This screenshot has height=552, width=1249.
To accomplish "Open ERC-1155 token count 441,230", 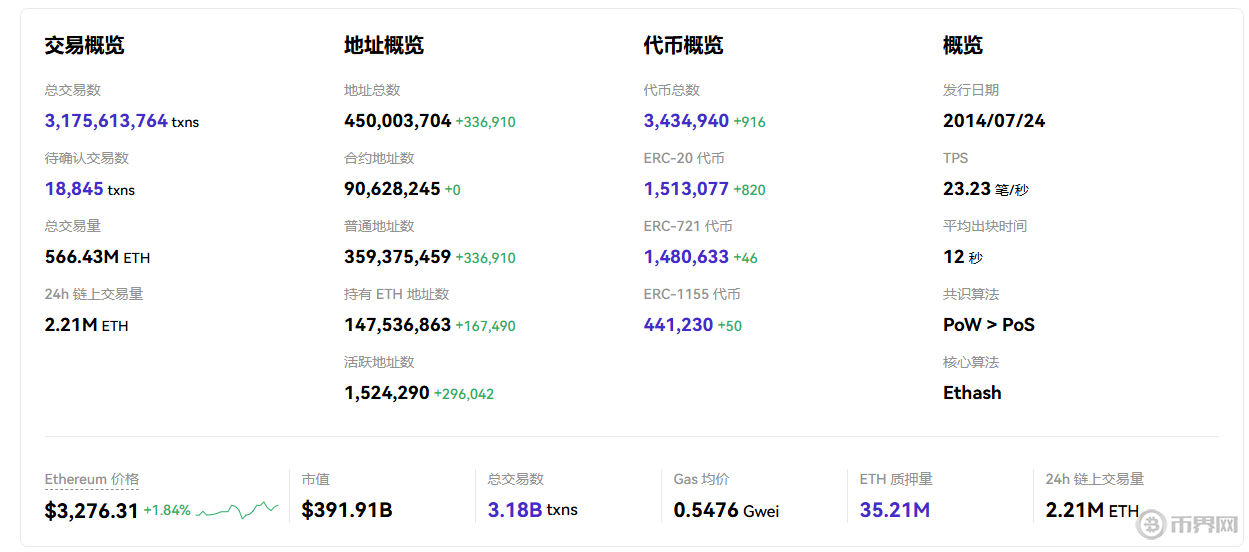I will (x=678, y=325).
